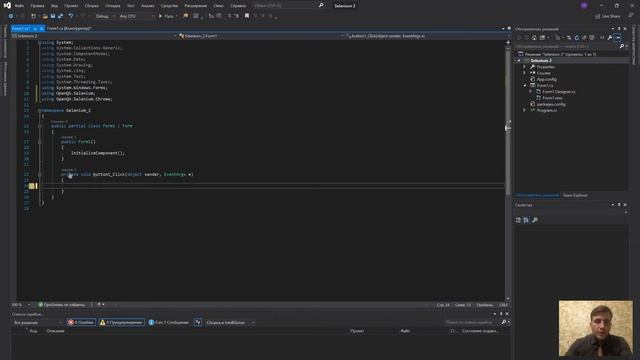Click the View Code icon in Solution Explorer
640x360 pixels.
tap(602, 38)
